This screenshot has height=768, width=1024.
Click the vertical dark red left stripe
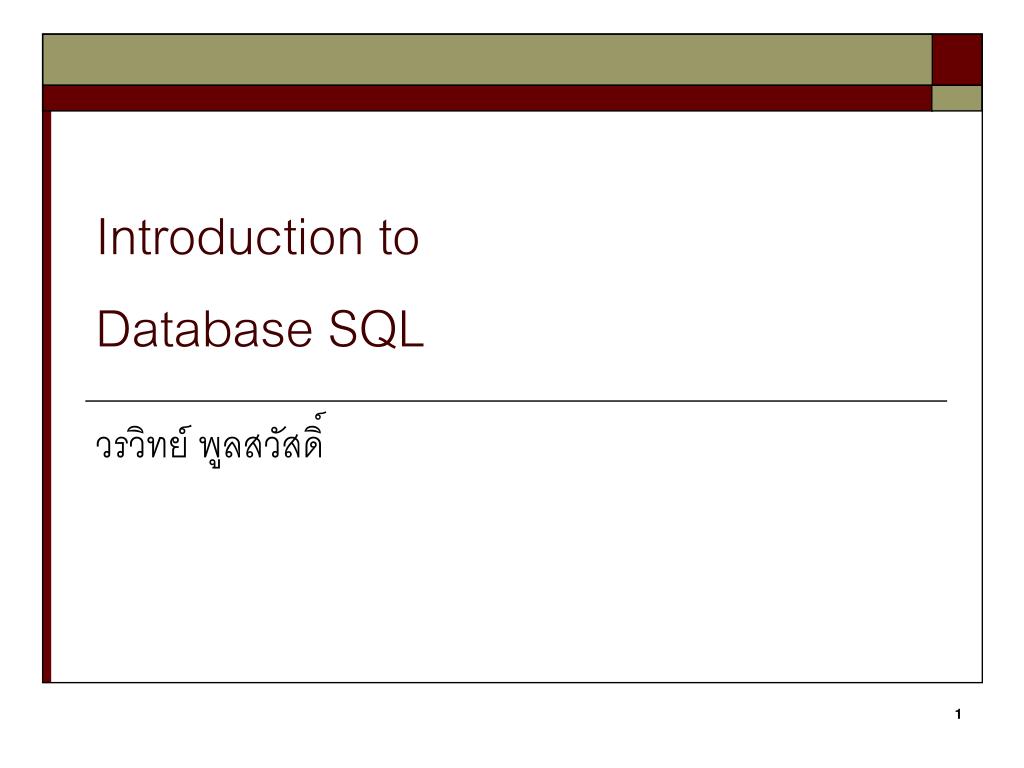click(47, 397)
